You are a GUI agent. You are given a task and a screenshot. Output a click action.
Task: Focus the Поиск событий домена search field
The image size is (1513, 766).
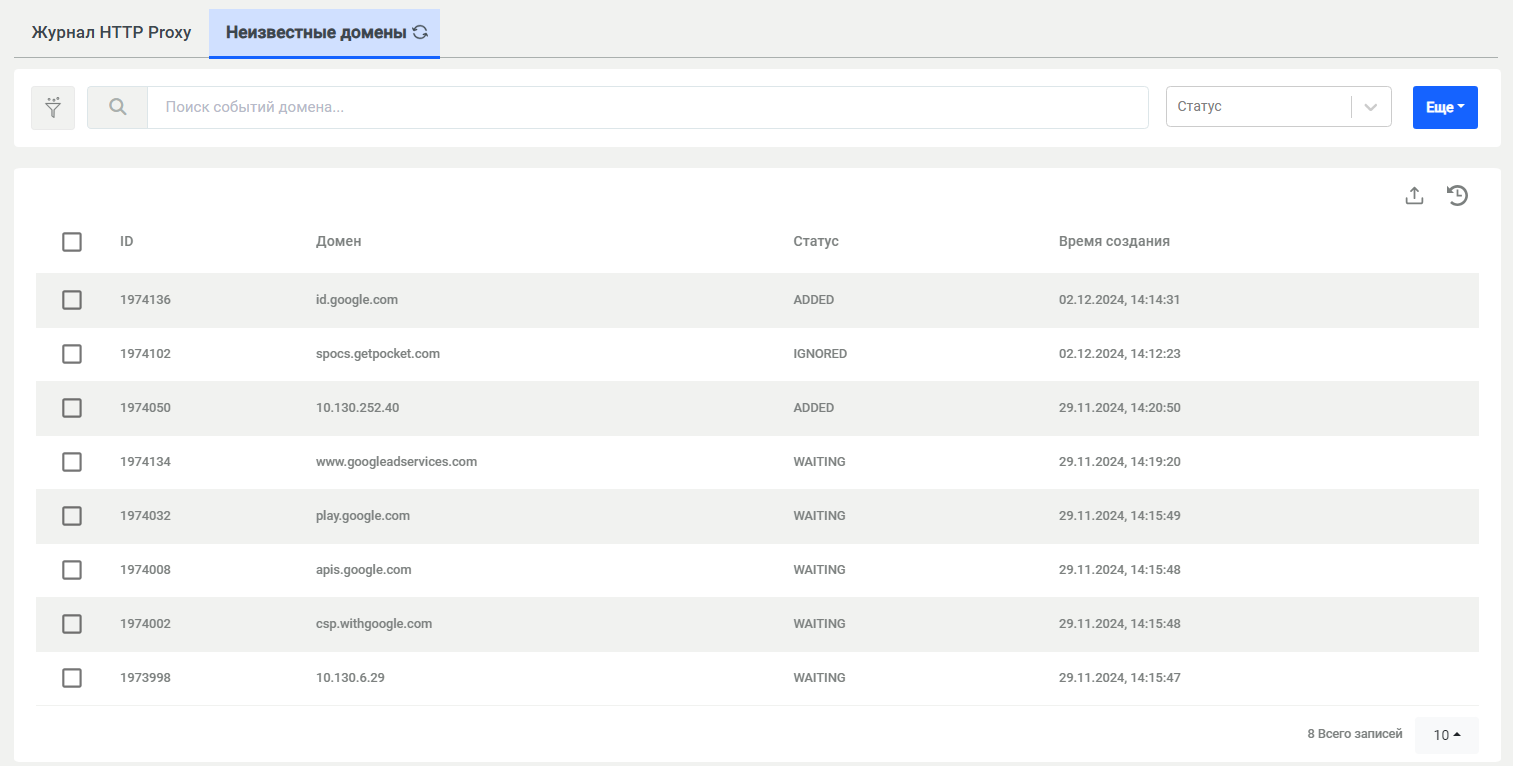(x=647, y=107)
